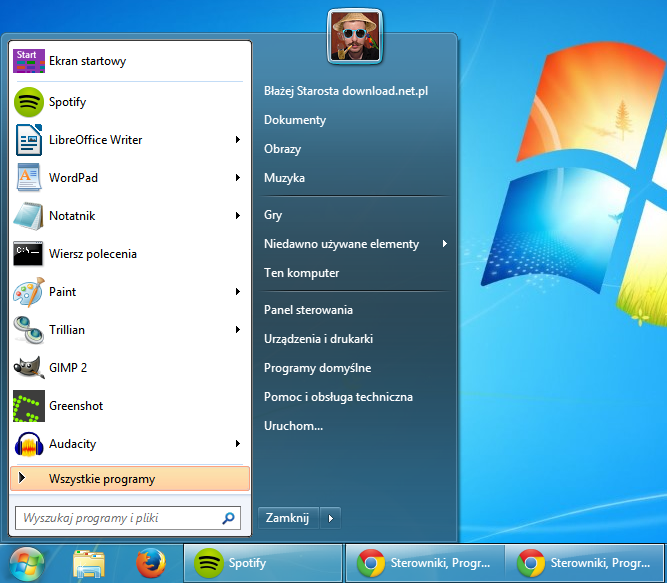The height and width of the screenshot is (583, 667).
Task: Expand WordPad jump list arrow
Action: point(238,177)
